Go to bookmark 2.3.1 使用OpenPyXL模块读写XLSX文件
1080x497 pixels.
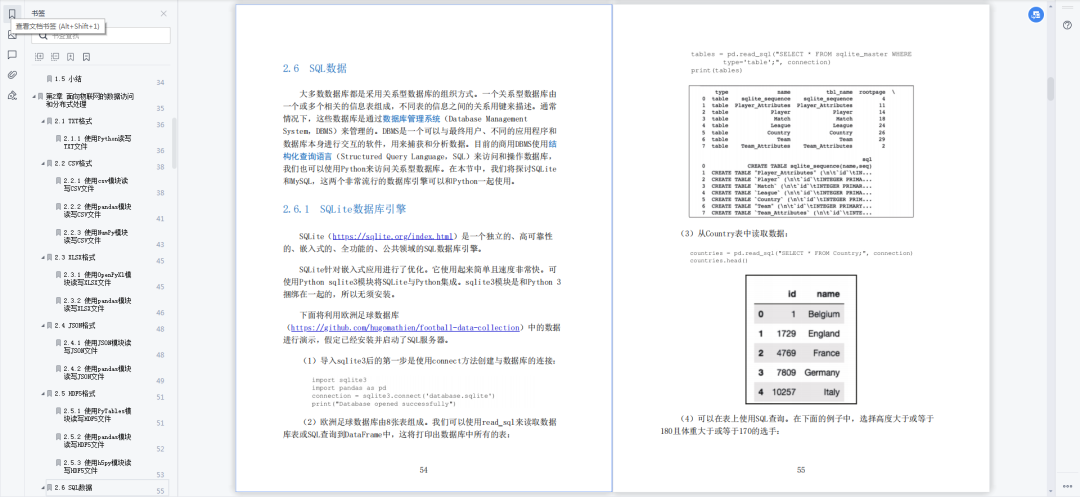point(98,278)
